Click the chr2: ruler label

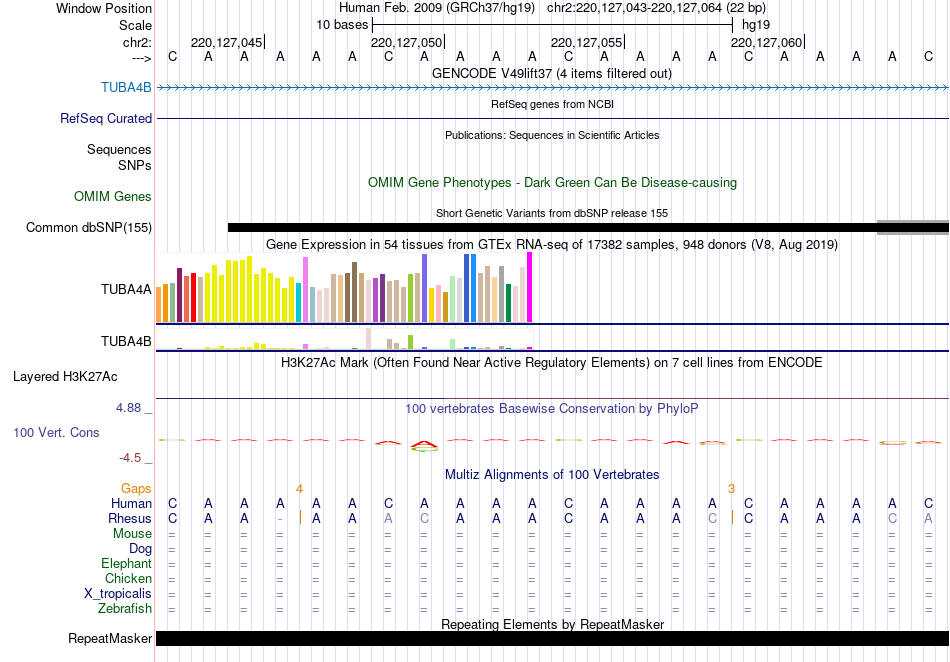137,42
